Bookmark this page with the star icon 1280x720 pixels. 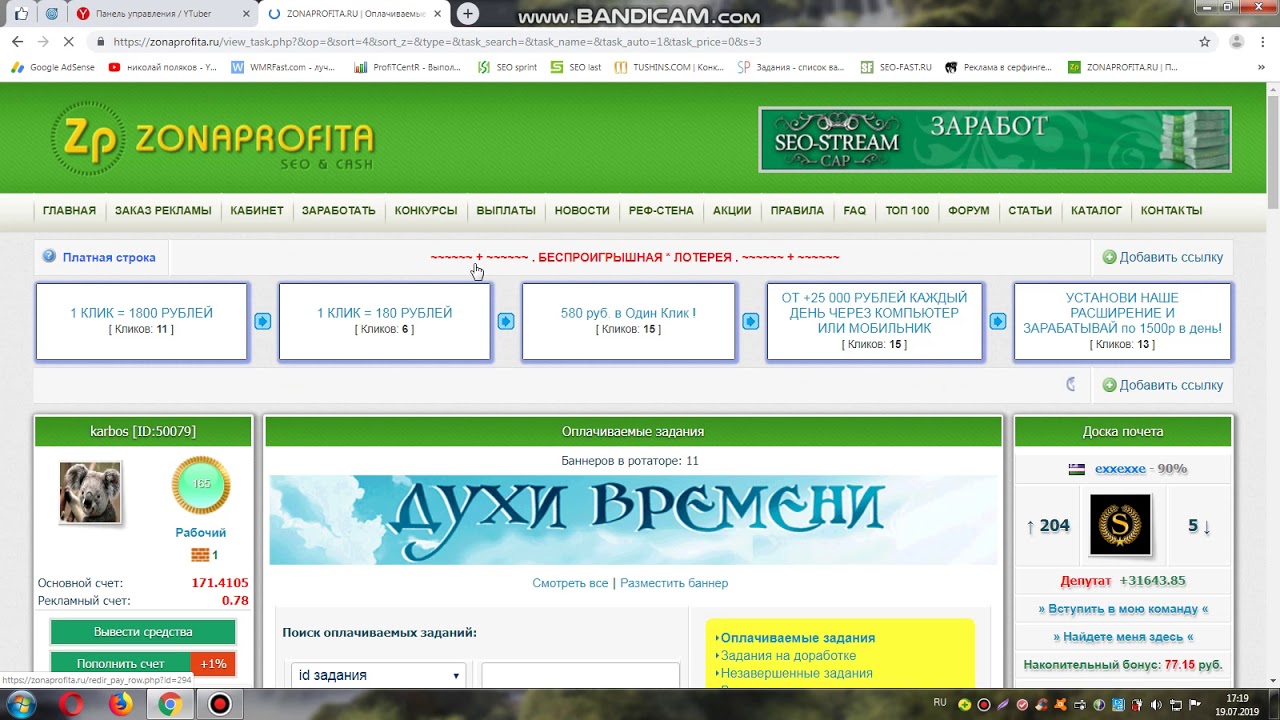pyautogui.click(x=1205, y=42)
